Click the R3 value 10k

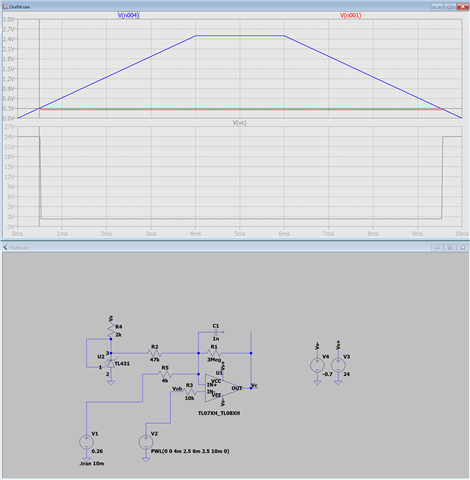(189, 398)
